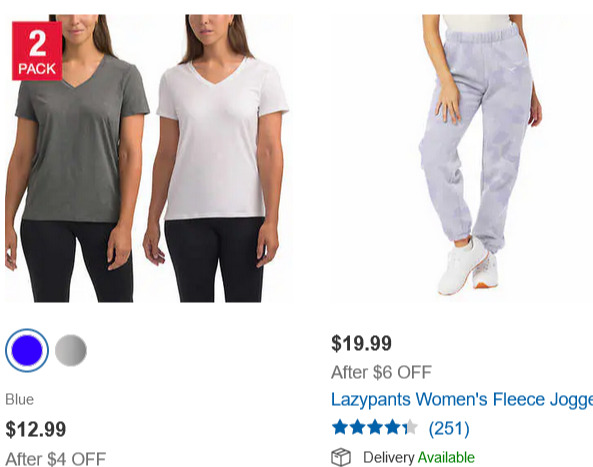Choose the gray color swatch
The height and width of the screenshot is (467, 593).
pos(71,350)
